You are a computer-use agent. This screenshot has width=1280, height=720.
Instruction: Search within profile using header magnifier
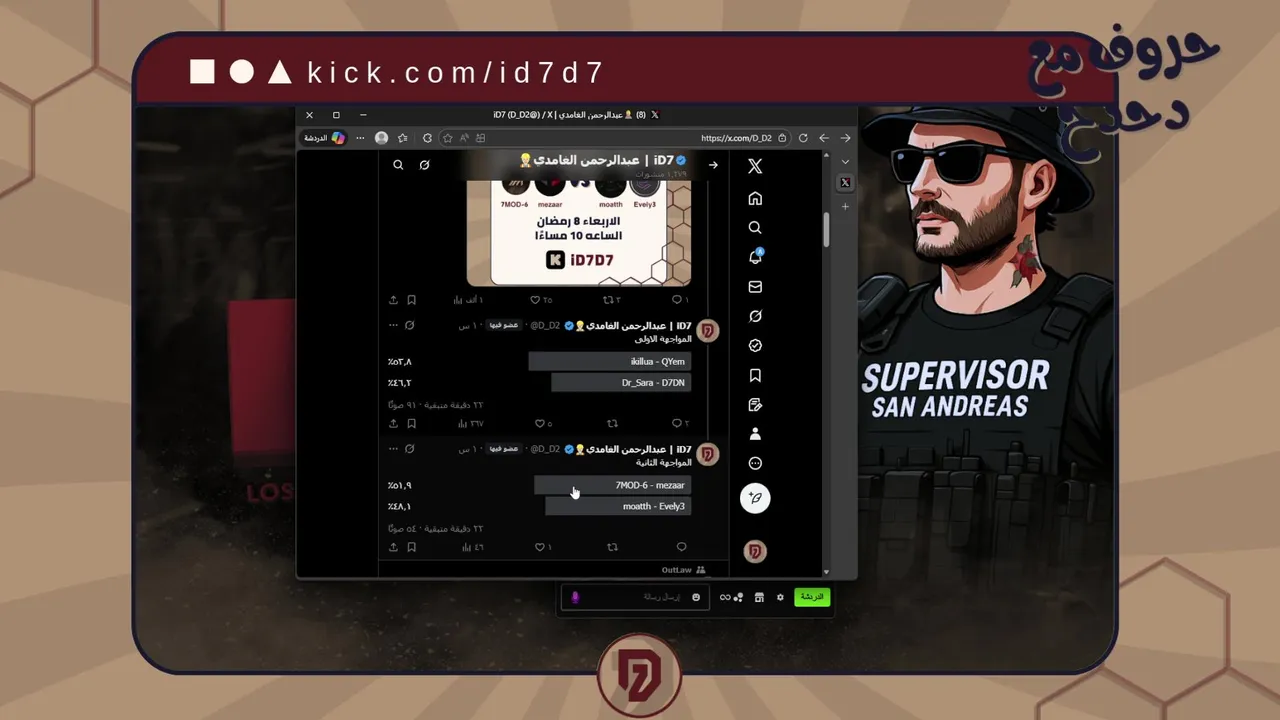(x=398, y=165)
